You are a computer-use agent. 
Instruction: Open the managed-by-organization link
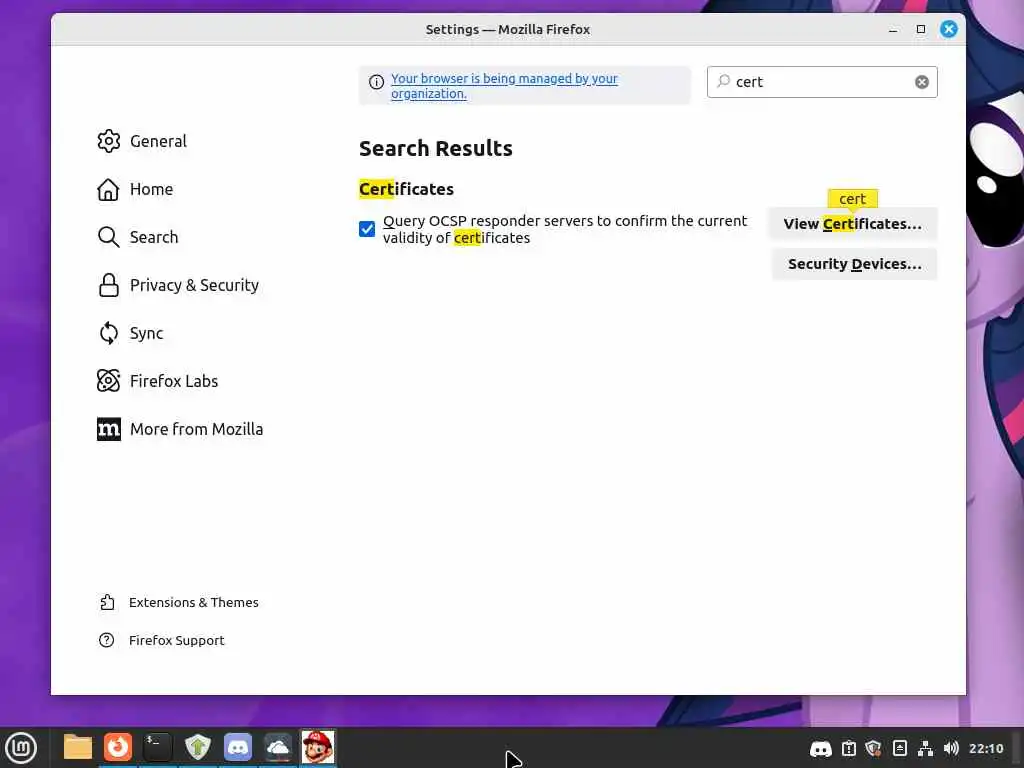click(x=504, y=86)
